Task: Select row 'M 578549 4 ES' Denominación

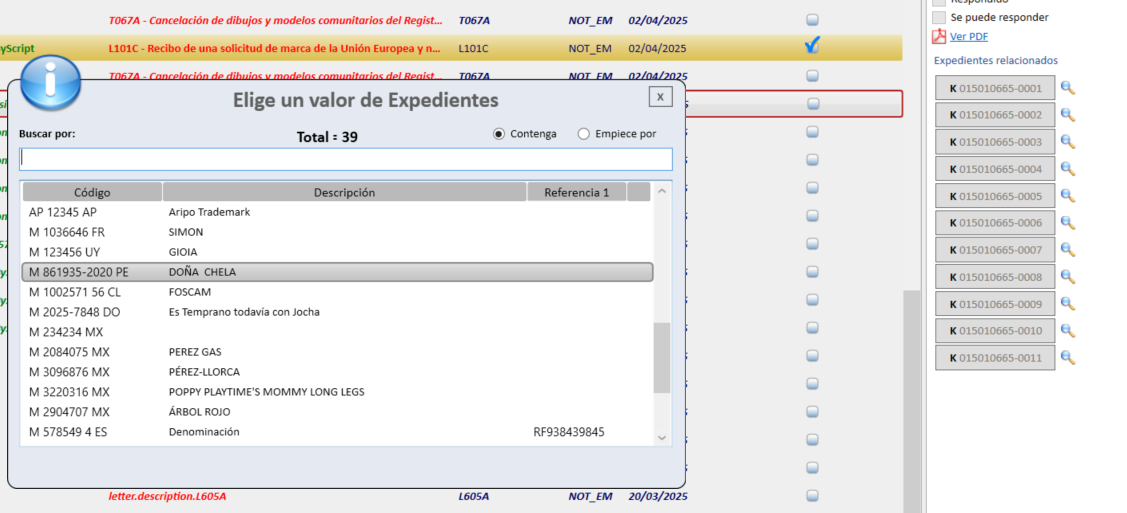Action: pyautogui.click(x=337, y=432)
